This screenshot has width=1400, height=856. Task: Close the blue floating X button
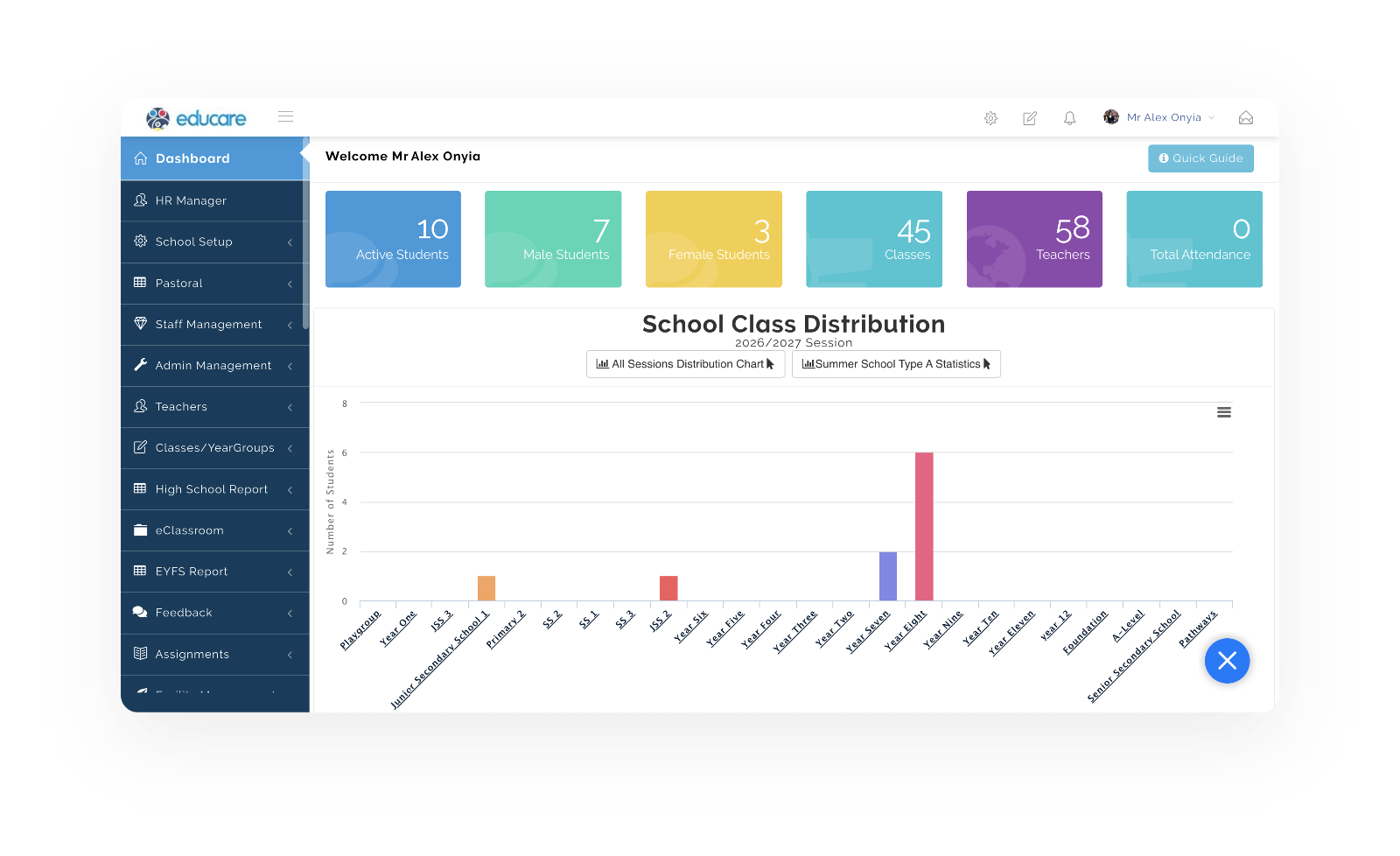coord(1227,661)
